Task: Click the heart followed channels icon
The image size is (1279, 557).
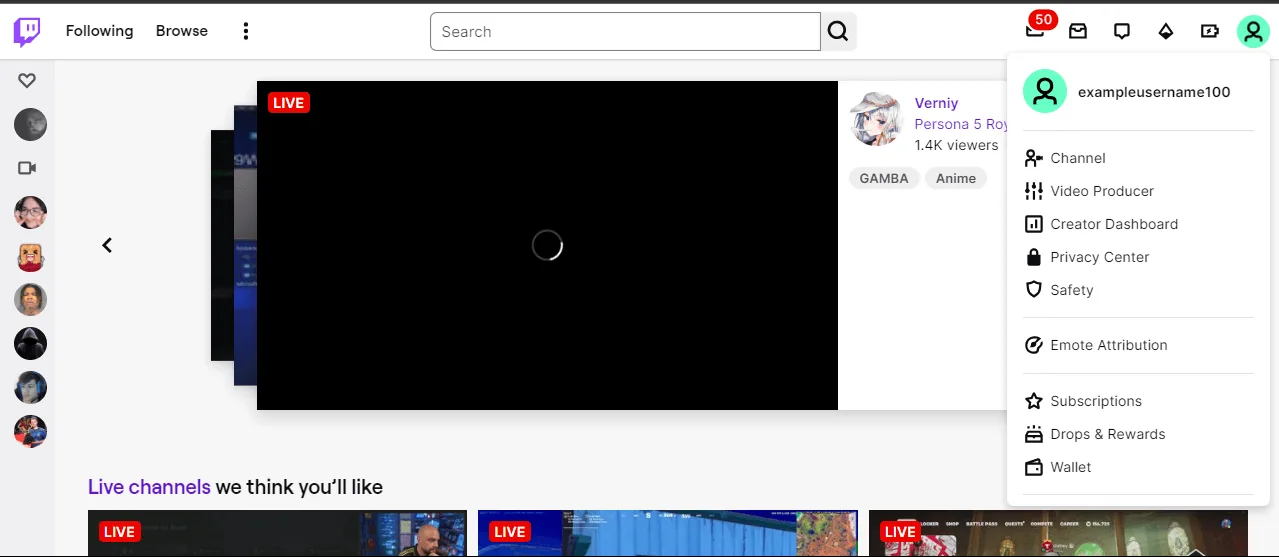Action: (x=27, y=81)
